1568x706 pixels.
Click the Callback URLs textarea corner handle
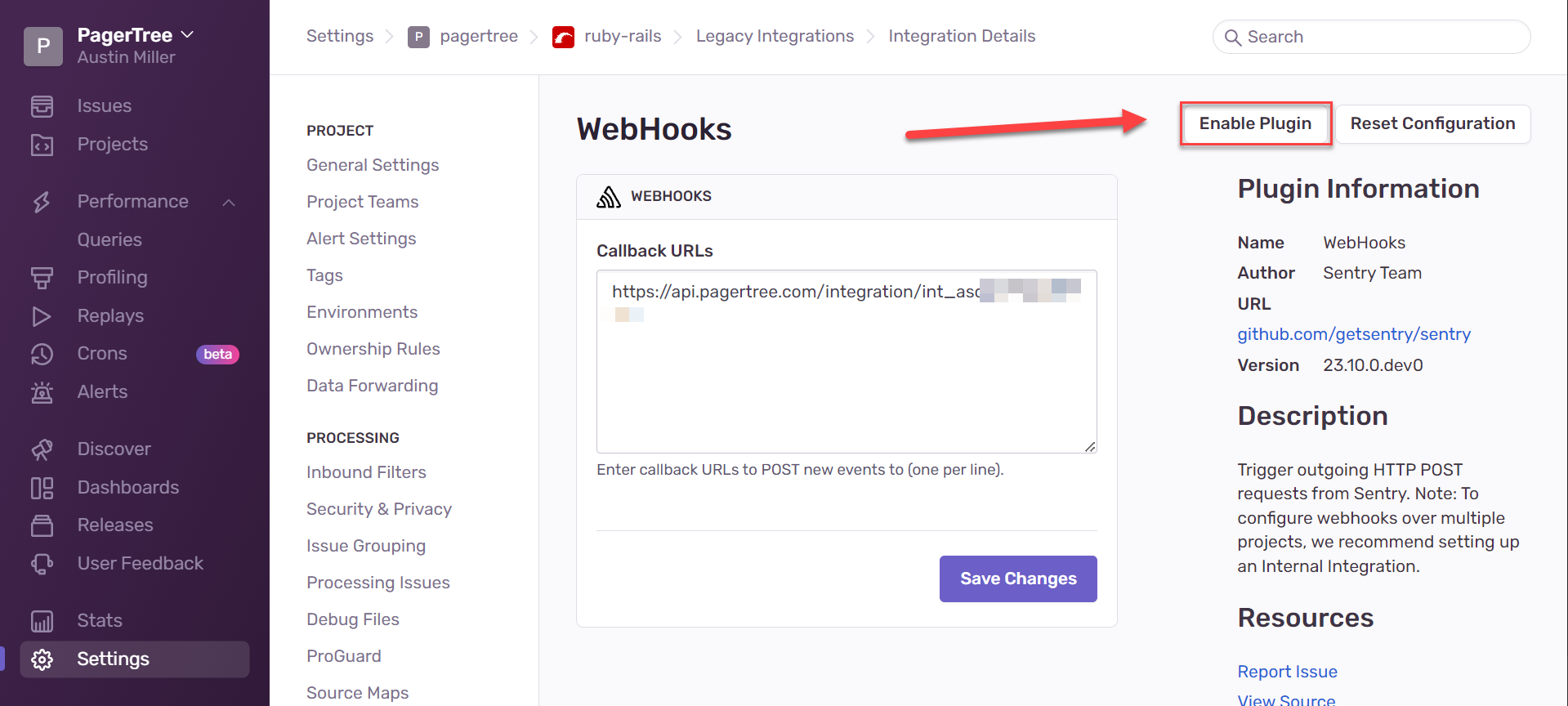(1090, 446)
